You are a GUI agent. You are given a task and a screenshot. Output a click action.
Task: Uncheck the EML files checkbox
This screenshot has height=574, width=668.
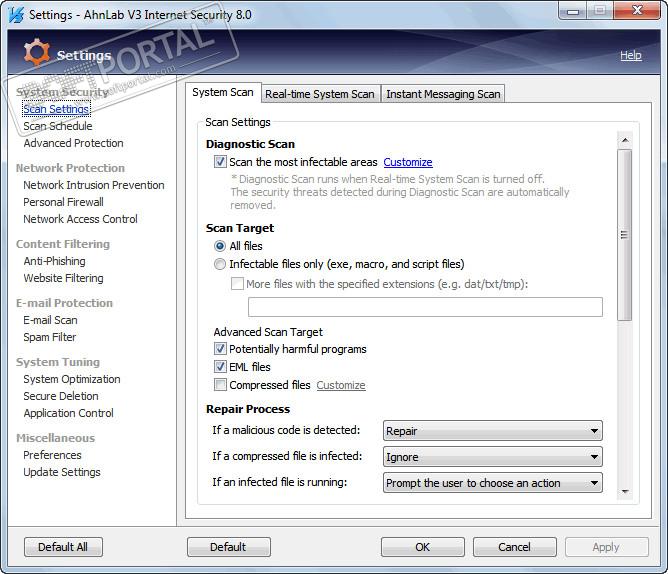[x=220, y=367]
